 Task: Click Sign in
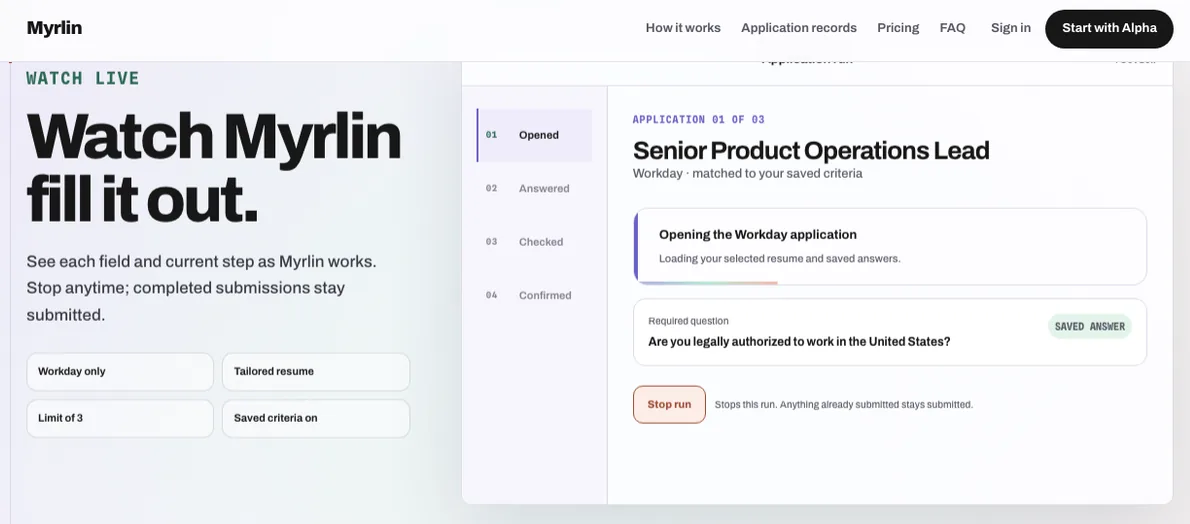tap(1010, 28)
